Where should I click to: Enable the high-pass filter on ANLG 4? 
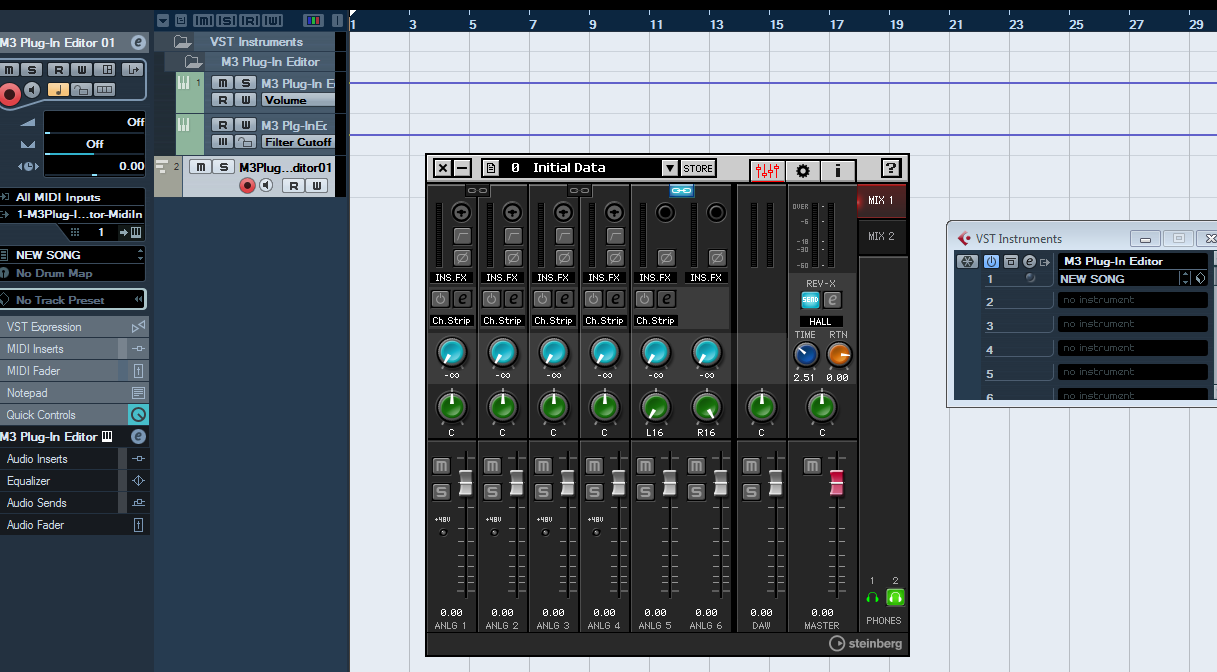coord(614,235)
